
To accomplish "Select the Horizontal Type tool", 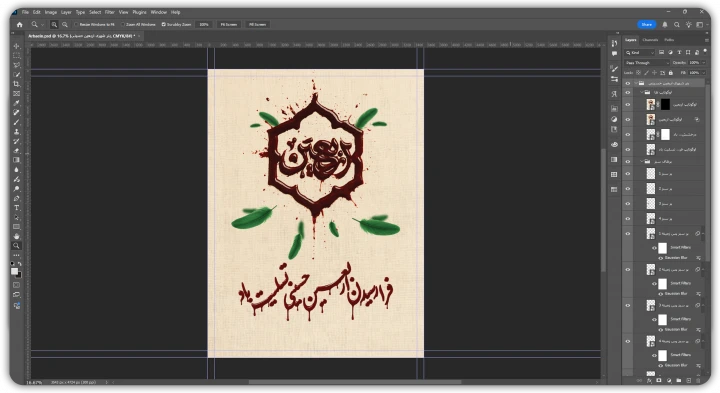I will (x=17, y=208).
